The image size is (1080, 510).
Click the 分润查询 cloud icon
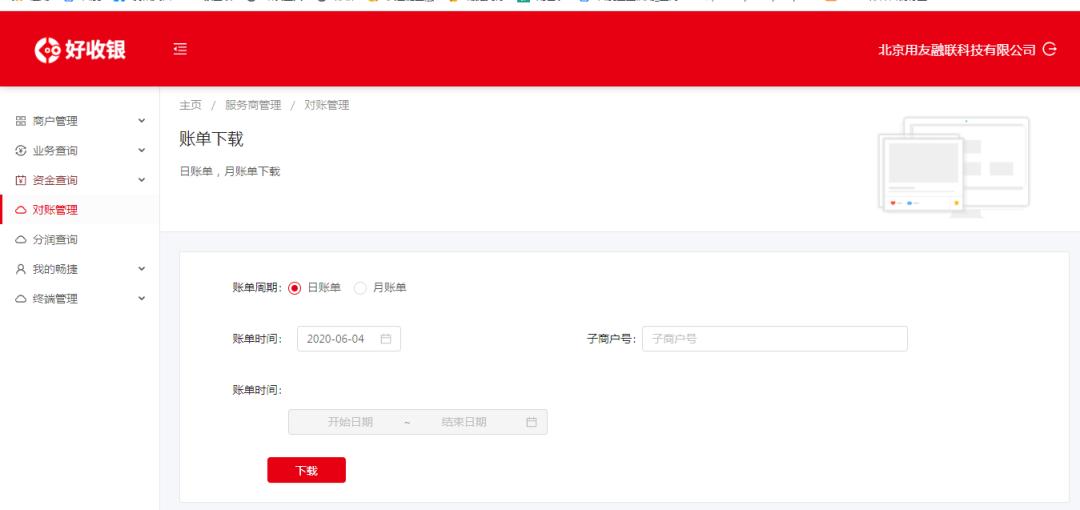[x=21, y=240]
